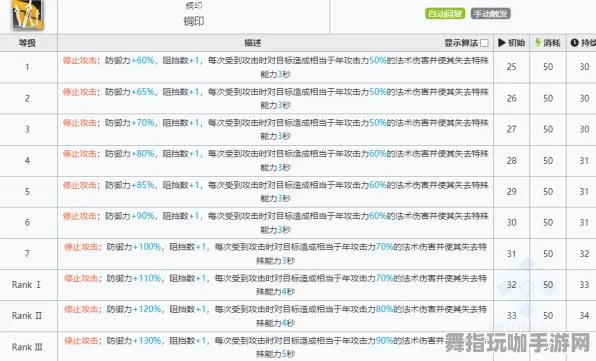This screenshot has width=596, height=361.
Task: Click initial SP value 29
Action: [x=512, y=192]
